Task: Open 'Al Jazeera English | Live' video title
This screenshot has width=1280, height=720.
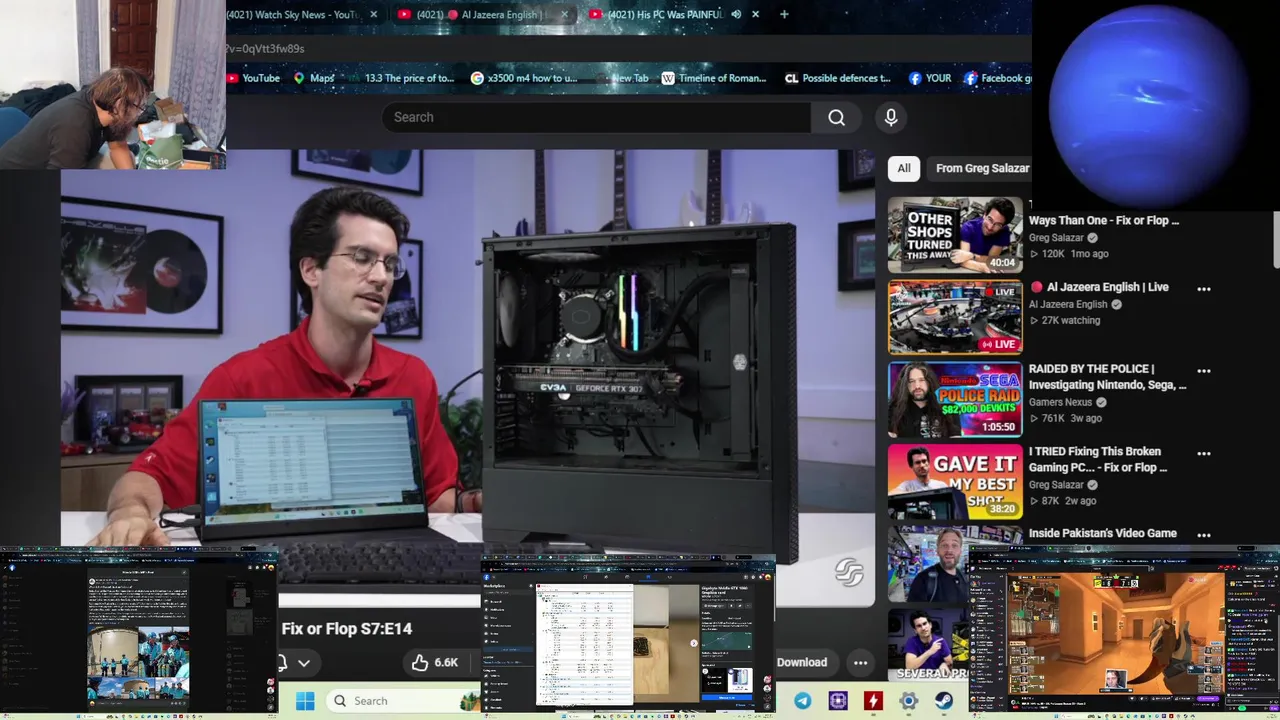Action: (x=1099, y=287)
